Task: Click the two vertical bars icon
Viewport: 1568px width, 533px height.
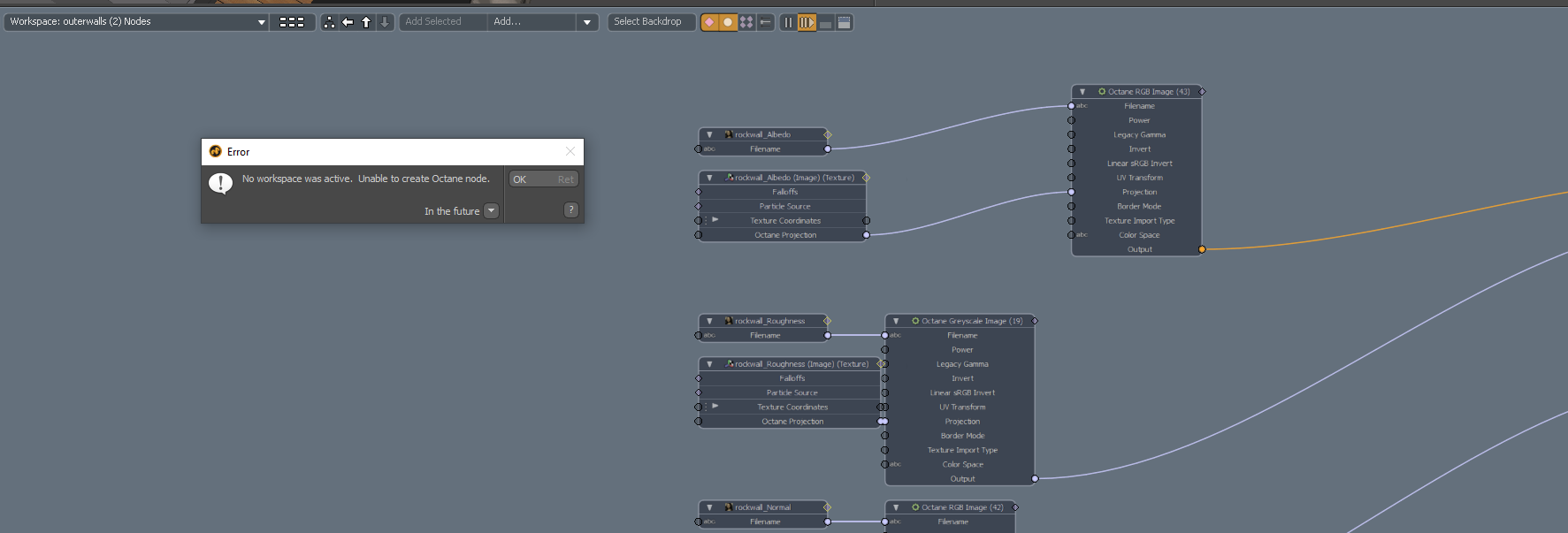Action: 788,22
